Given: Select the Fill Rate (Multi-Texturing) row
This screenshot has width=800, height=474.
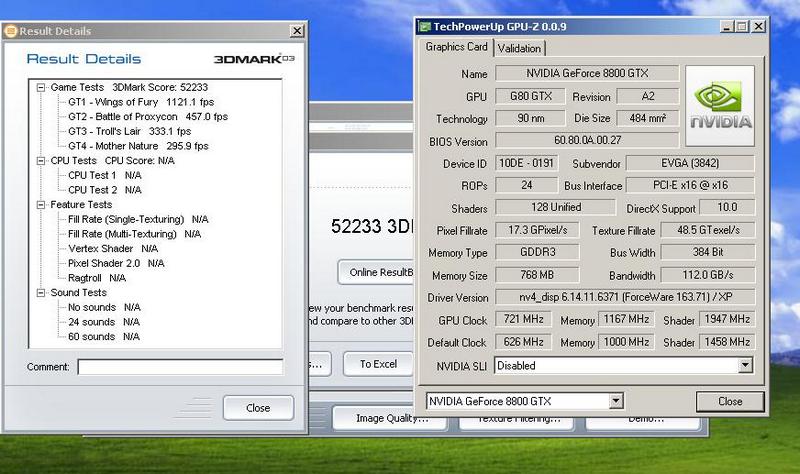Looking at the screenshot, I should (134, 234).
